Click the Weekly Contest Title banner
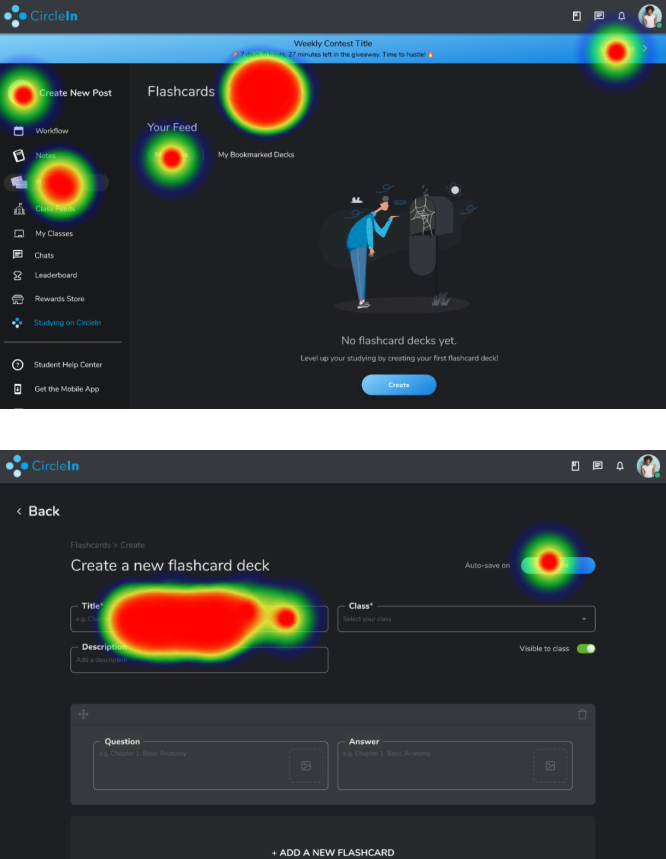 click(x=332, y=48)
